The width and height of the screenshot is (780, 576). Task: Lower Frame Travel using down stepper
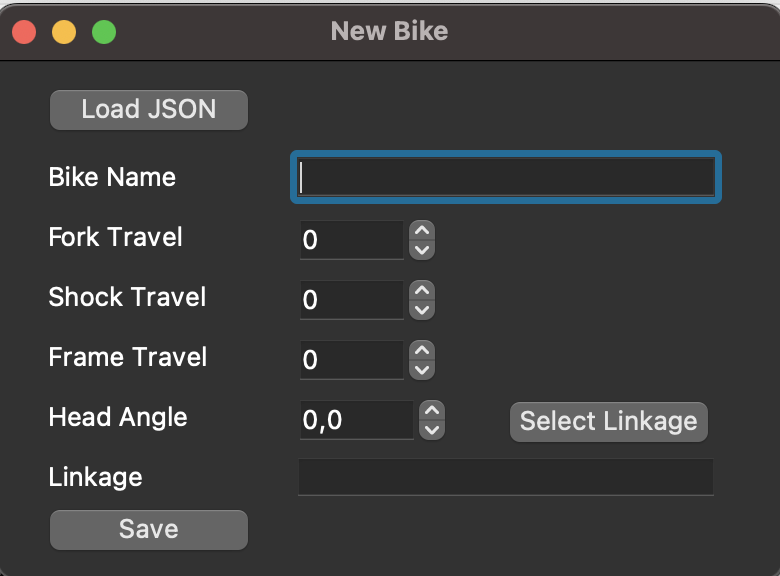(423, 369)
